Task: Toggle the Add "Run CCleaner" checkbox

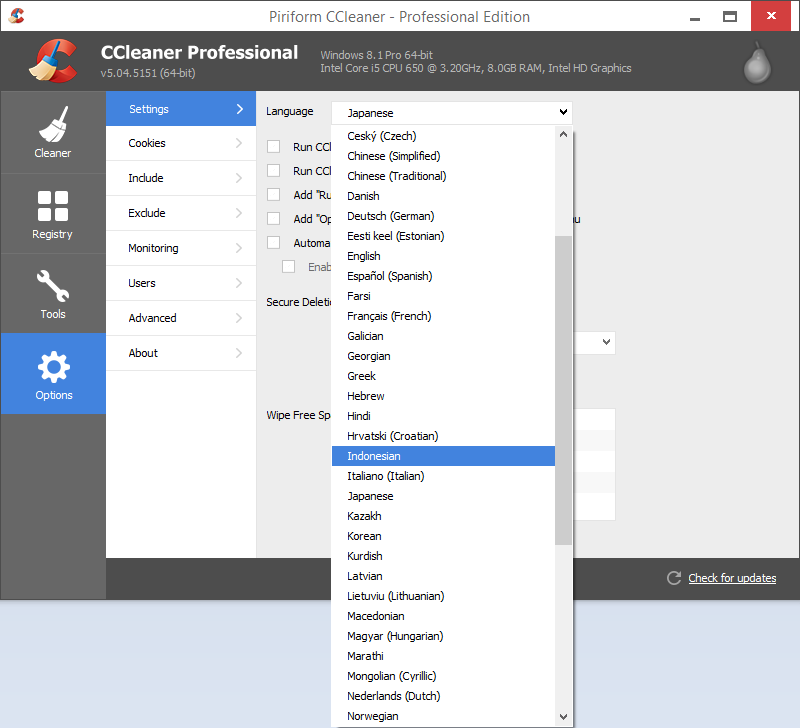Action: coord(273,194)
